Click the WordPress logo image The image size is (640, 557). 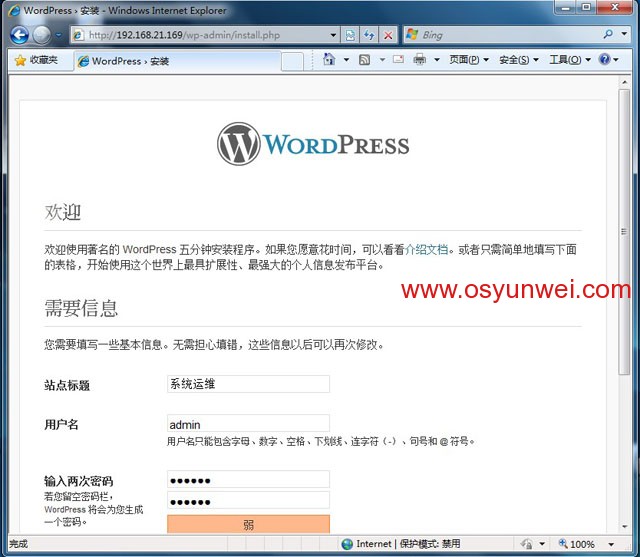[313, 144]
